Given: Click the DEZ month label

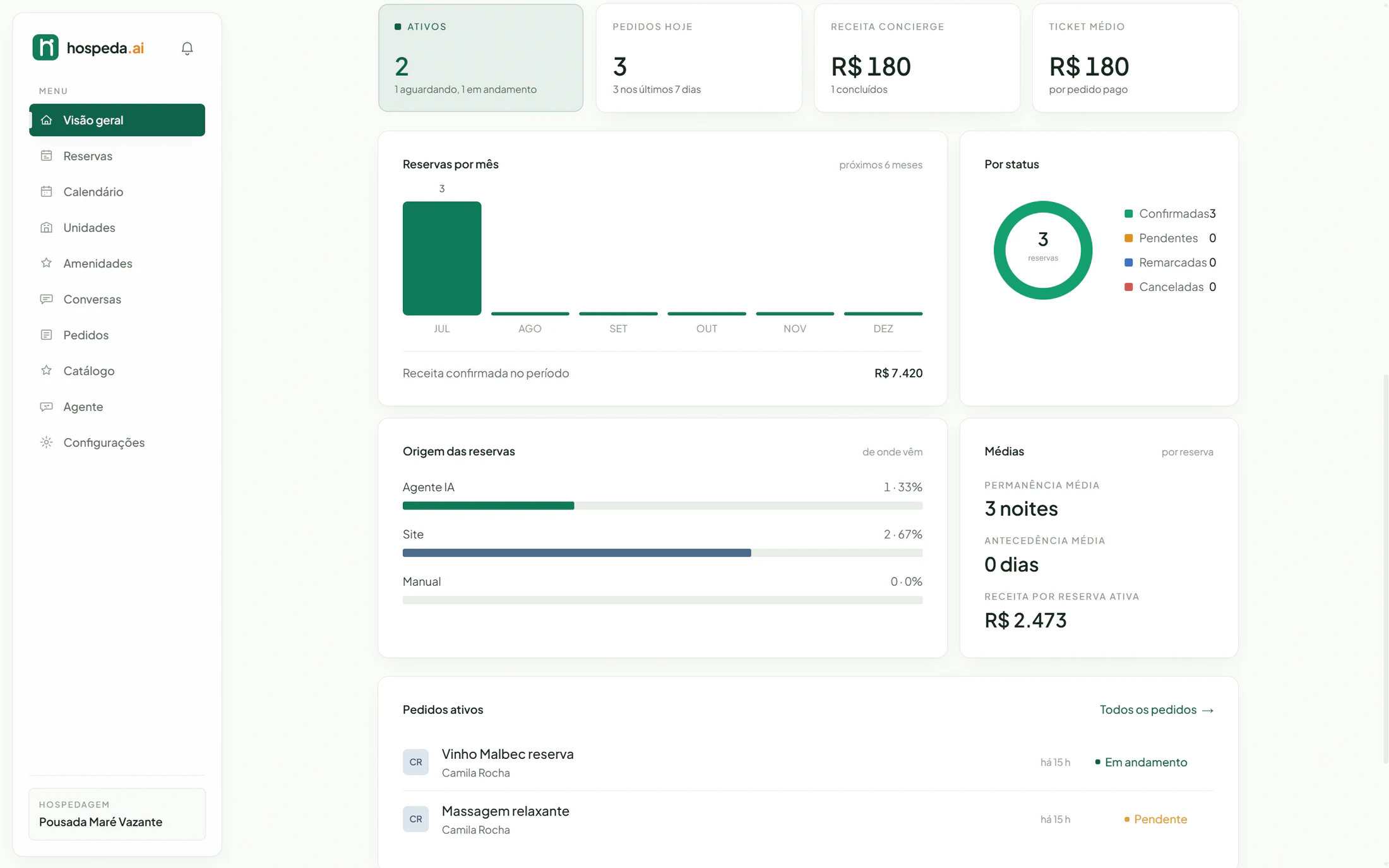Looking at the screenshot, I should (883, 328).
